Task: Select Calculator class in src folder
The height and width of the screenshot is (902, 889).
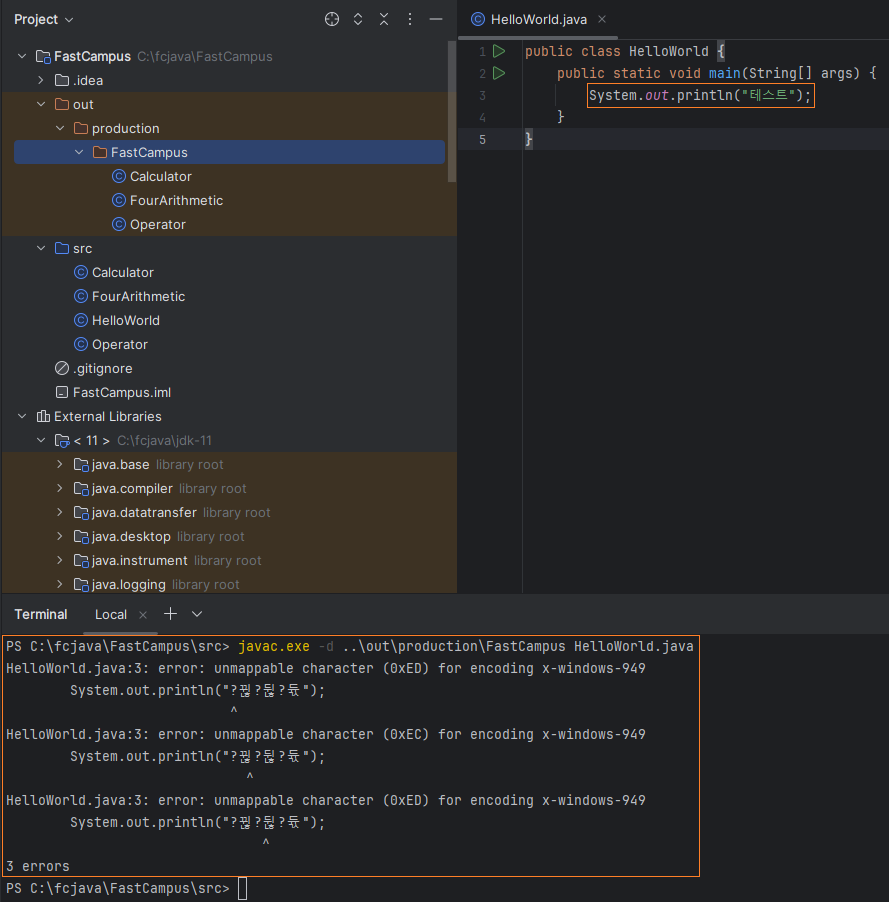Action: coord(113,272)
